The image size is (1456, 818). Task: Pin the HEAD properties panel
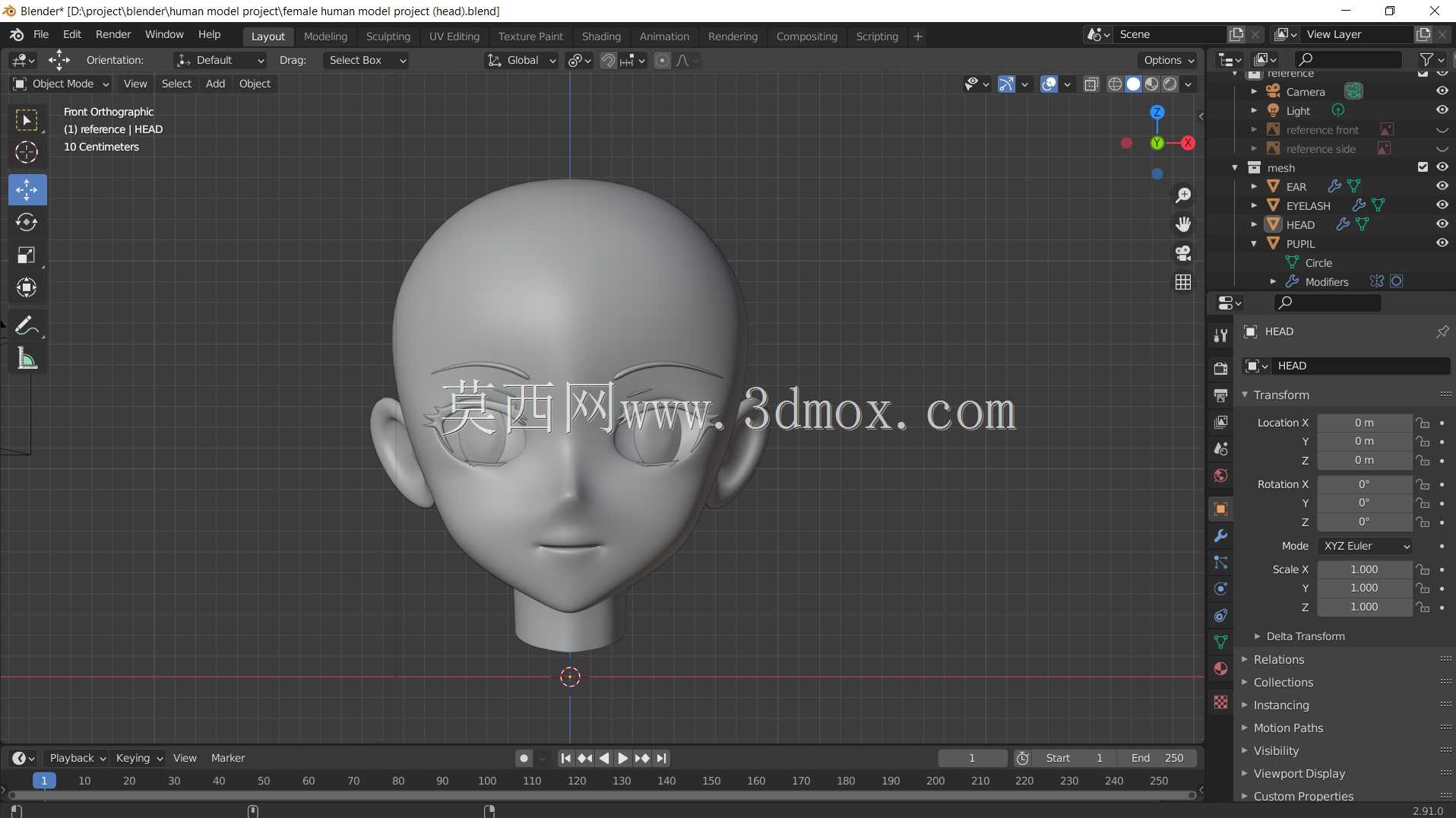coord(1442,331)
